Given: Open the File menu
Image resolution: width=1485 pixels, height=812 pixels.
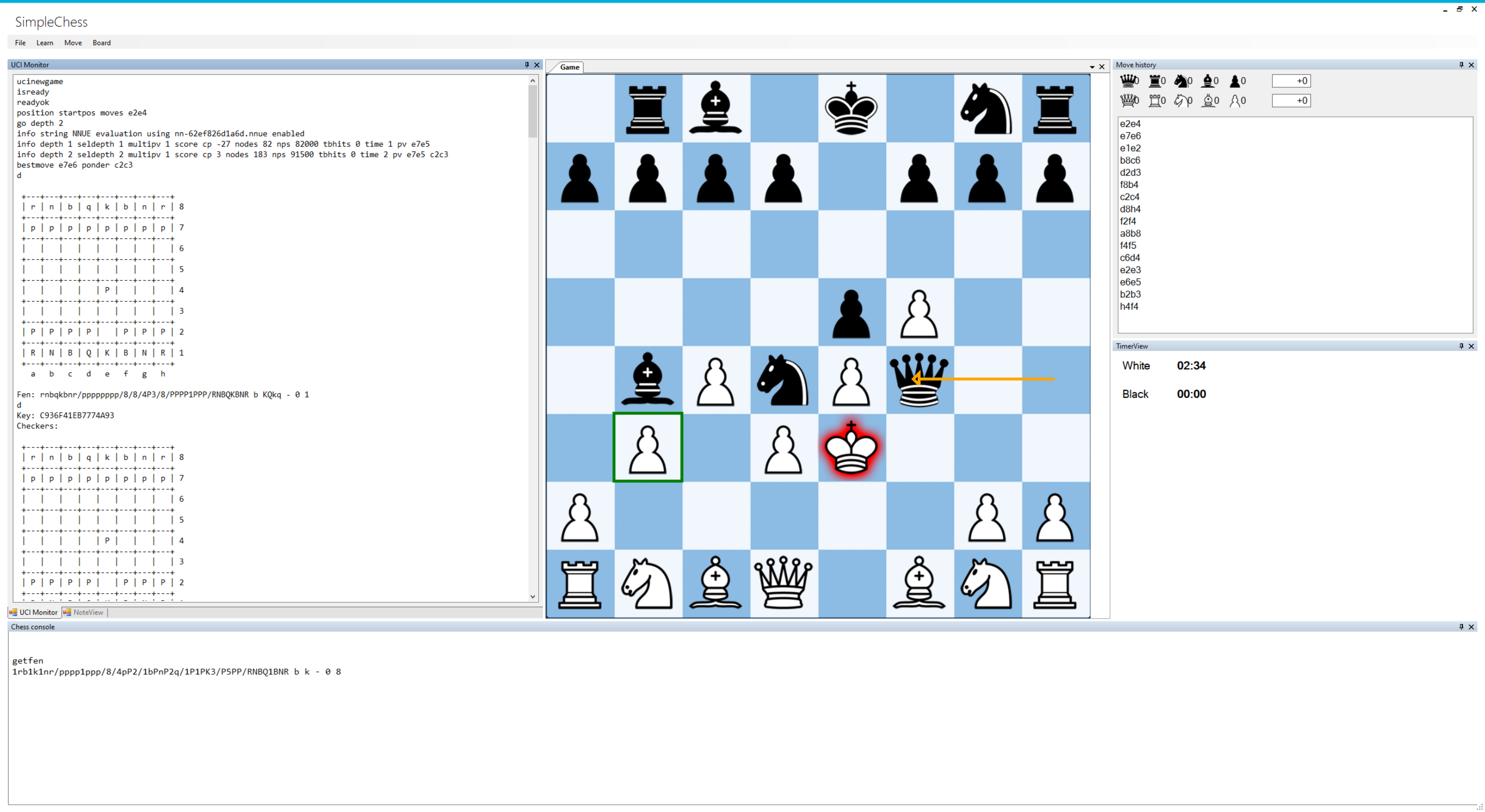Looking at the screenshot, I should coord(20,43).
